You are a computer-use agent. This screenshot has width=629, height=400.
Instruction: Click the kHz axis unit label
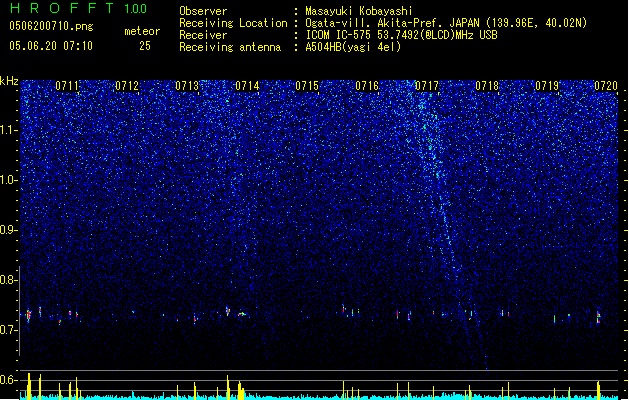tap(9, 81)
